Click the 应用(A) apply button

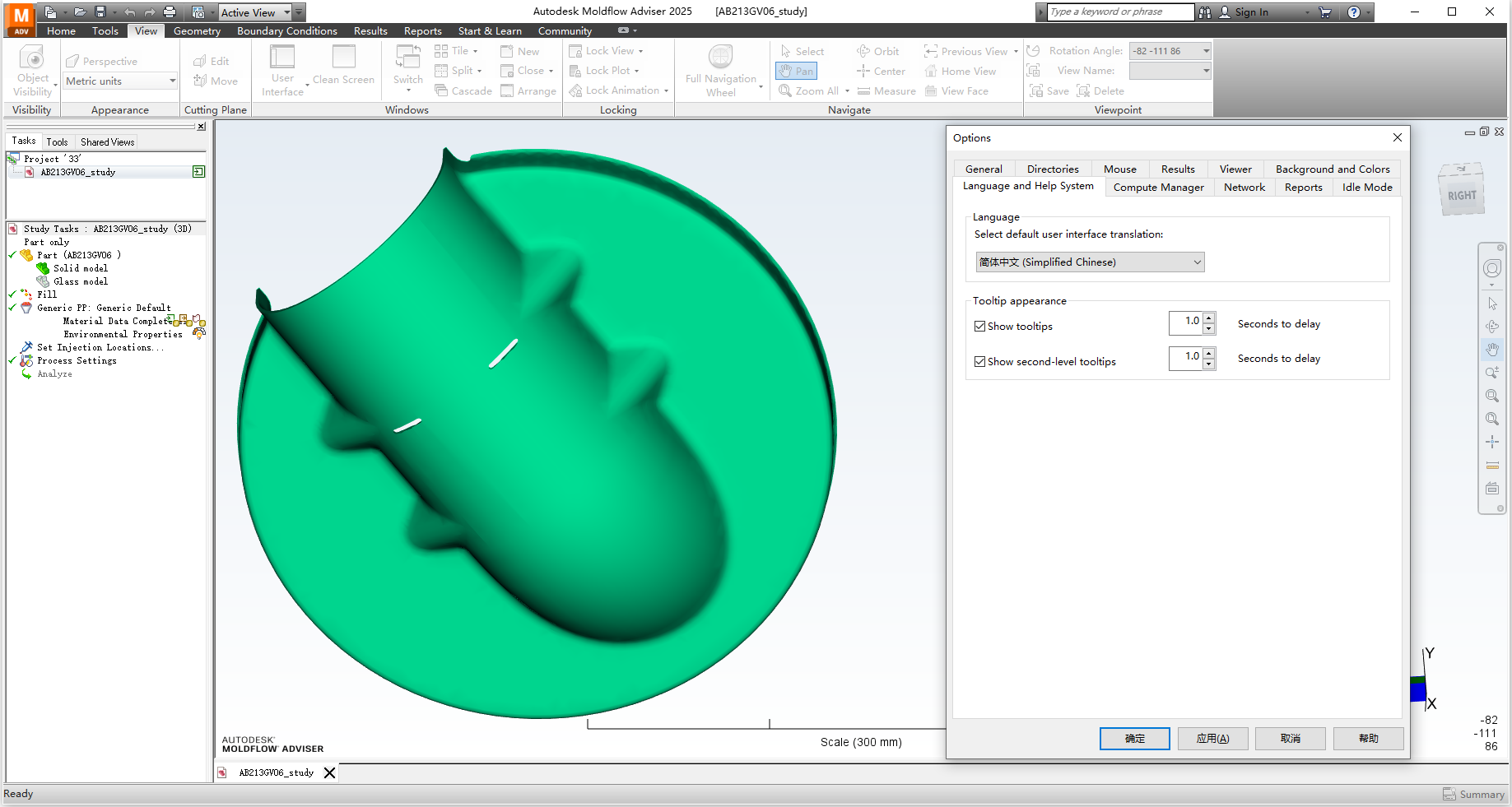coord(1212,739)
